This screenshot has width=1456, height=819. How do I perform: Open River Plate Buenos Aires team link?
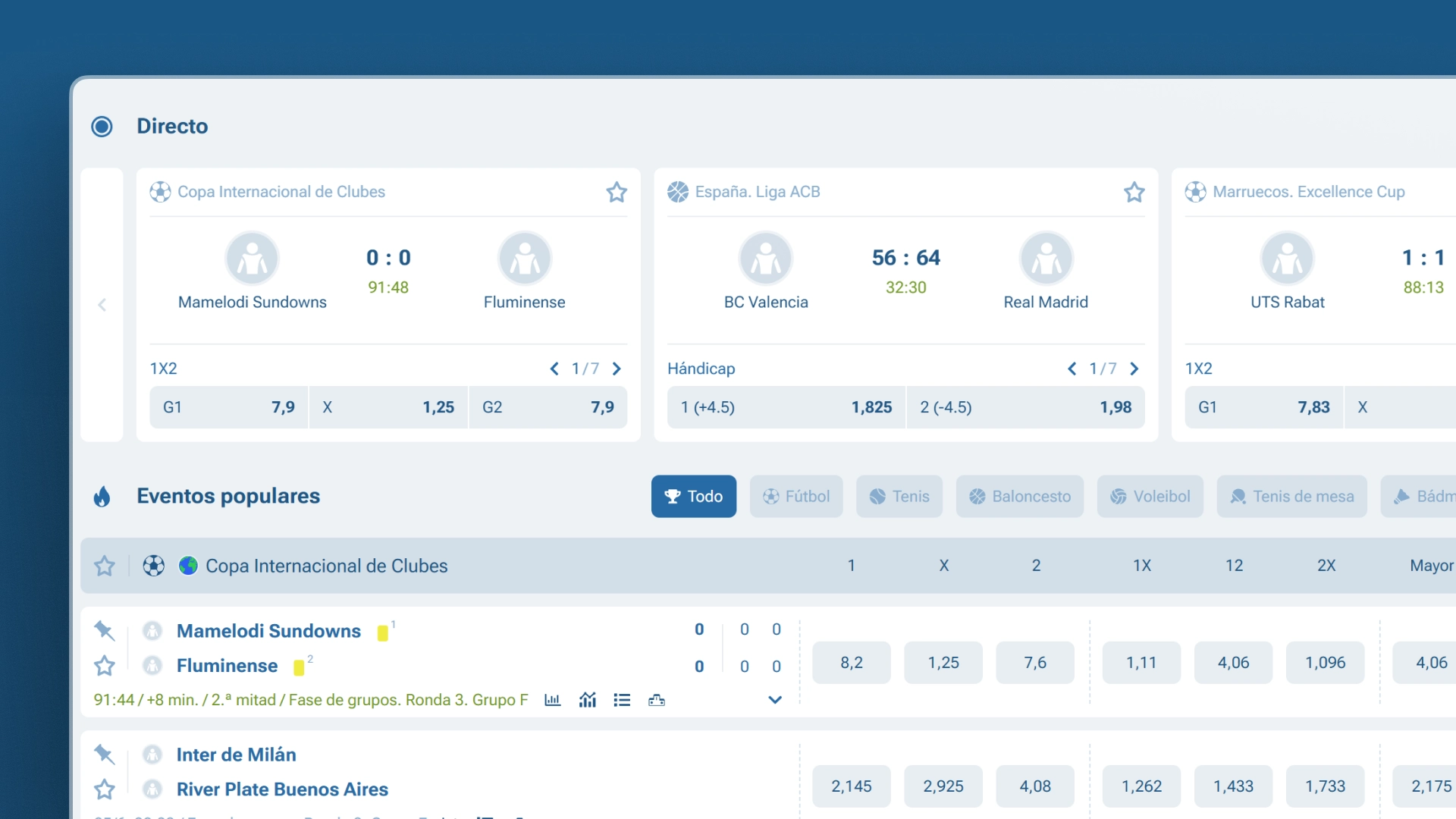pyautogui.click(x=282, y=789)
